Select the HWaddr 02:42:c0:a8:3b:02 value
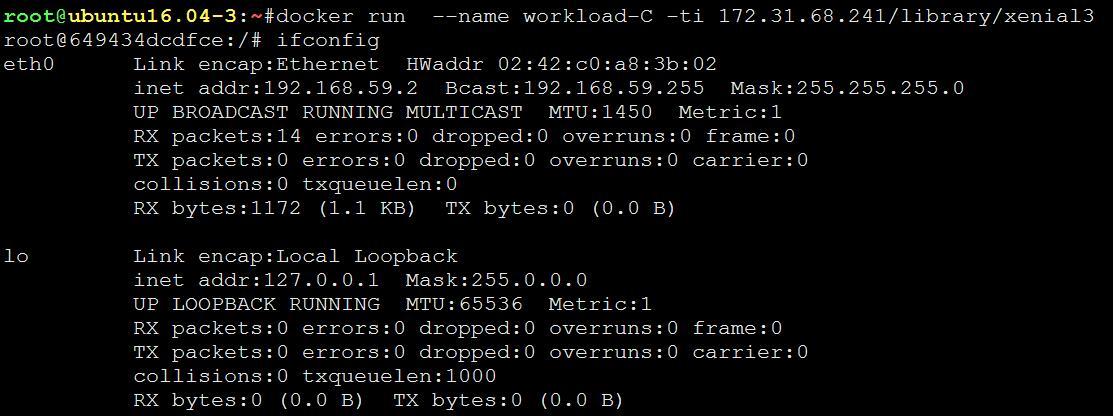The height and width of the screenshot is (416, 1113). coord(561,65)
